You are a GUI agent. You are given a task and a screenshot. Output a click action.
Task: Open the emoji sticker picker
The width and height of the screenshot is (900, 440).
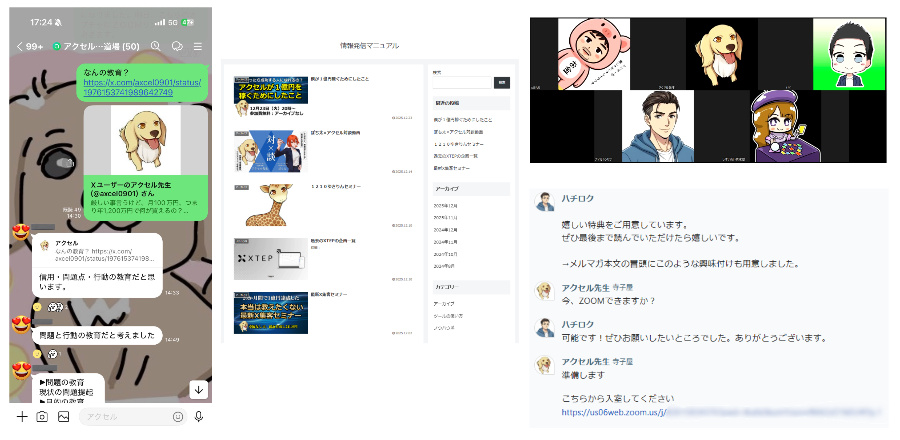click(178, 416)
